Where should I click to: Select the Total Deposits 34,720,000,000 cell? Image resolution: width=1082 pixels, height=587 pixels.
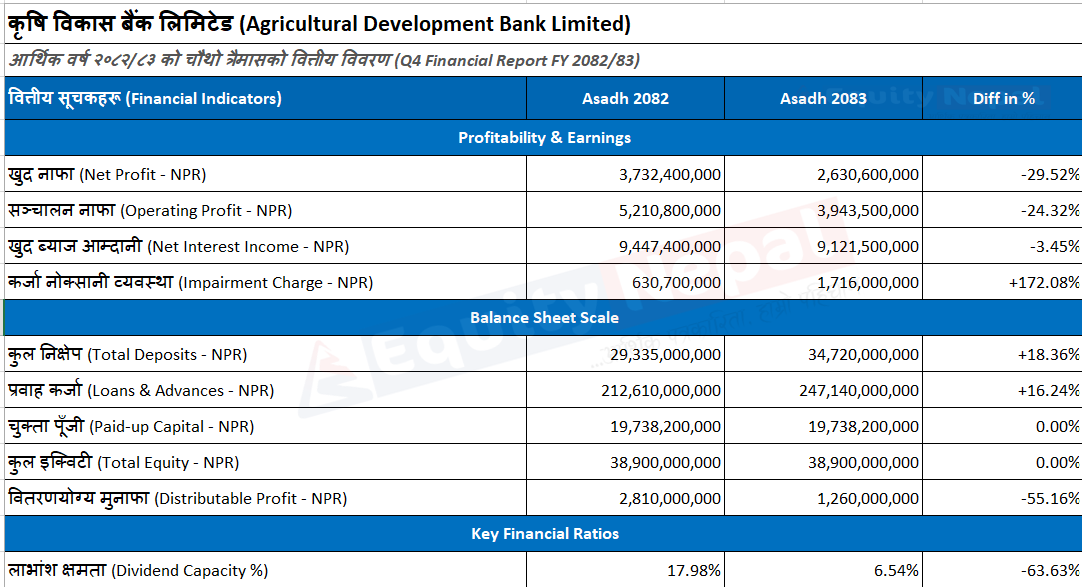point(823,355)
